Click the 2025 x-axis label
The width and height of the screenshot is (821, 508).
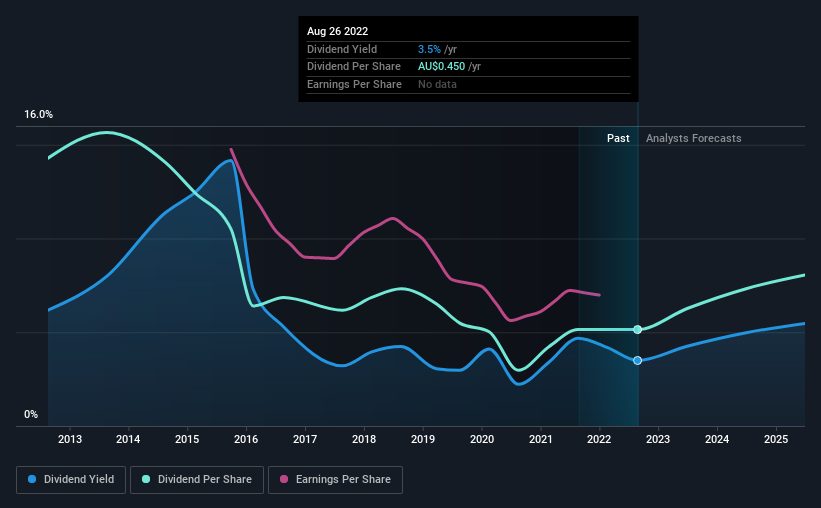776,439
